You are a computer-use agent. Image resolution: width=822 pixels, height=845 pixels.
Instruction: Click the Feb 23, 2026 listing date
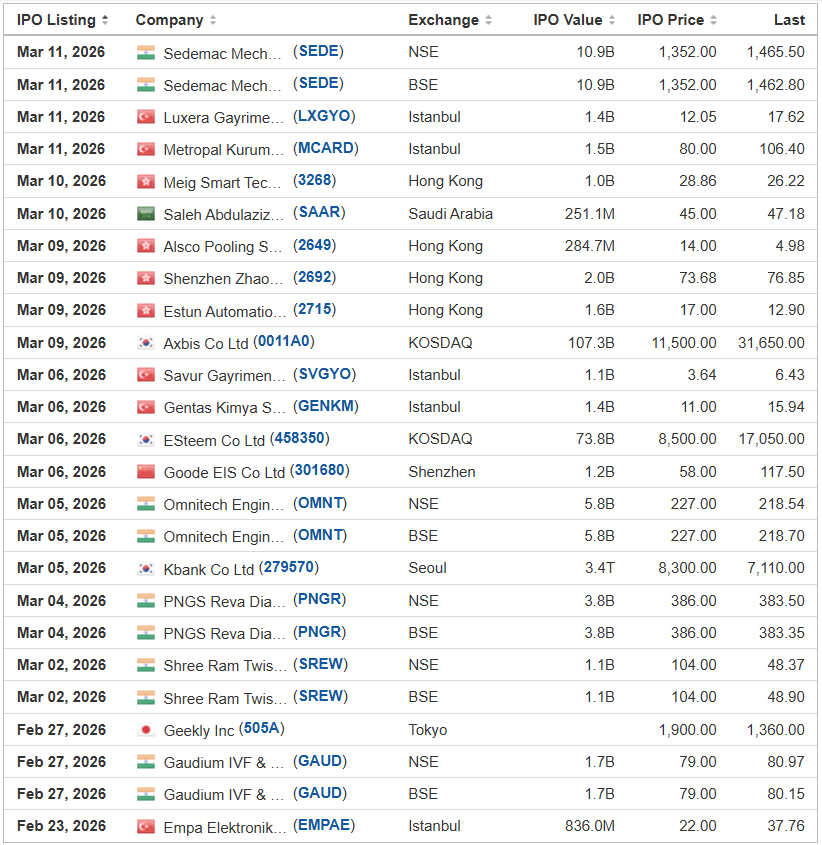(61, 826)
